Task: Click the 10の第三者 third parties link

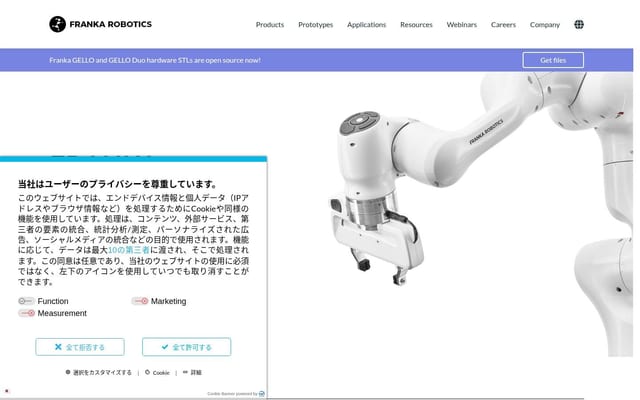Action: [x=129, y=250]
